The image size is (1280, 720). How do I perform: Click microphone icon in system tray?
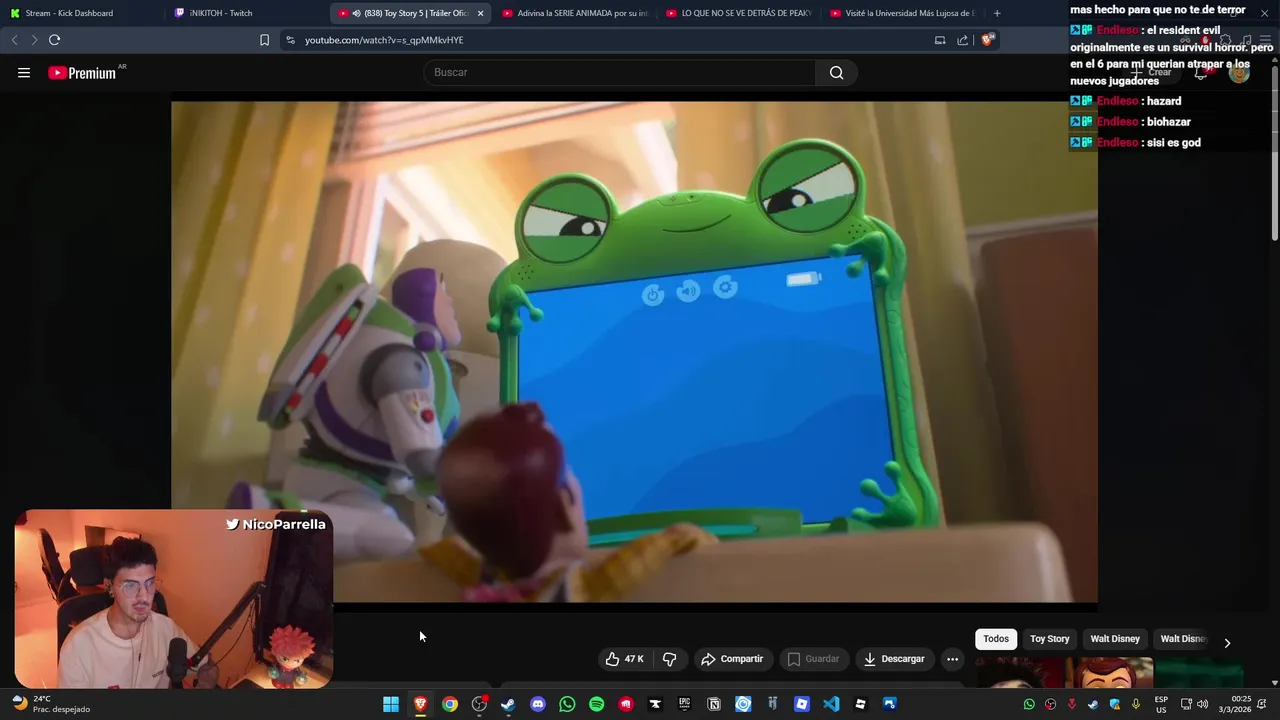tap(1136, 704)
